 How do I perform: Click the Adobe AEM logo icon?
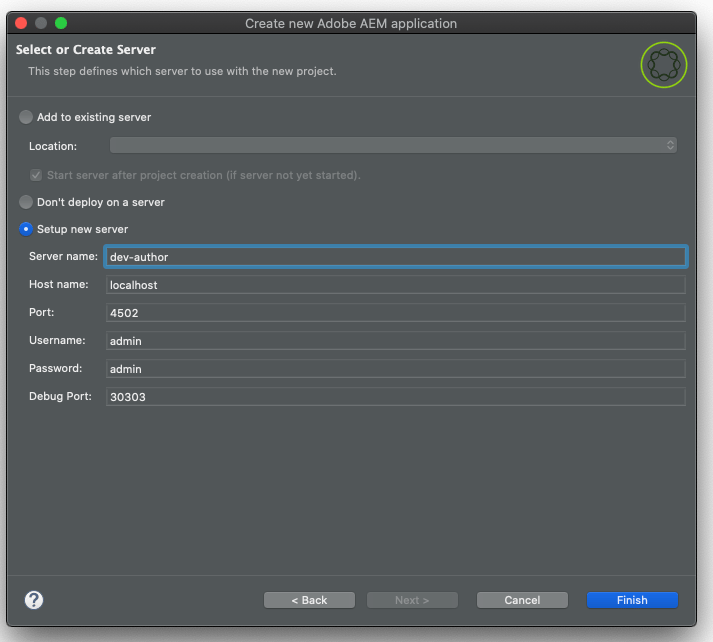click(663, 65)
